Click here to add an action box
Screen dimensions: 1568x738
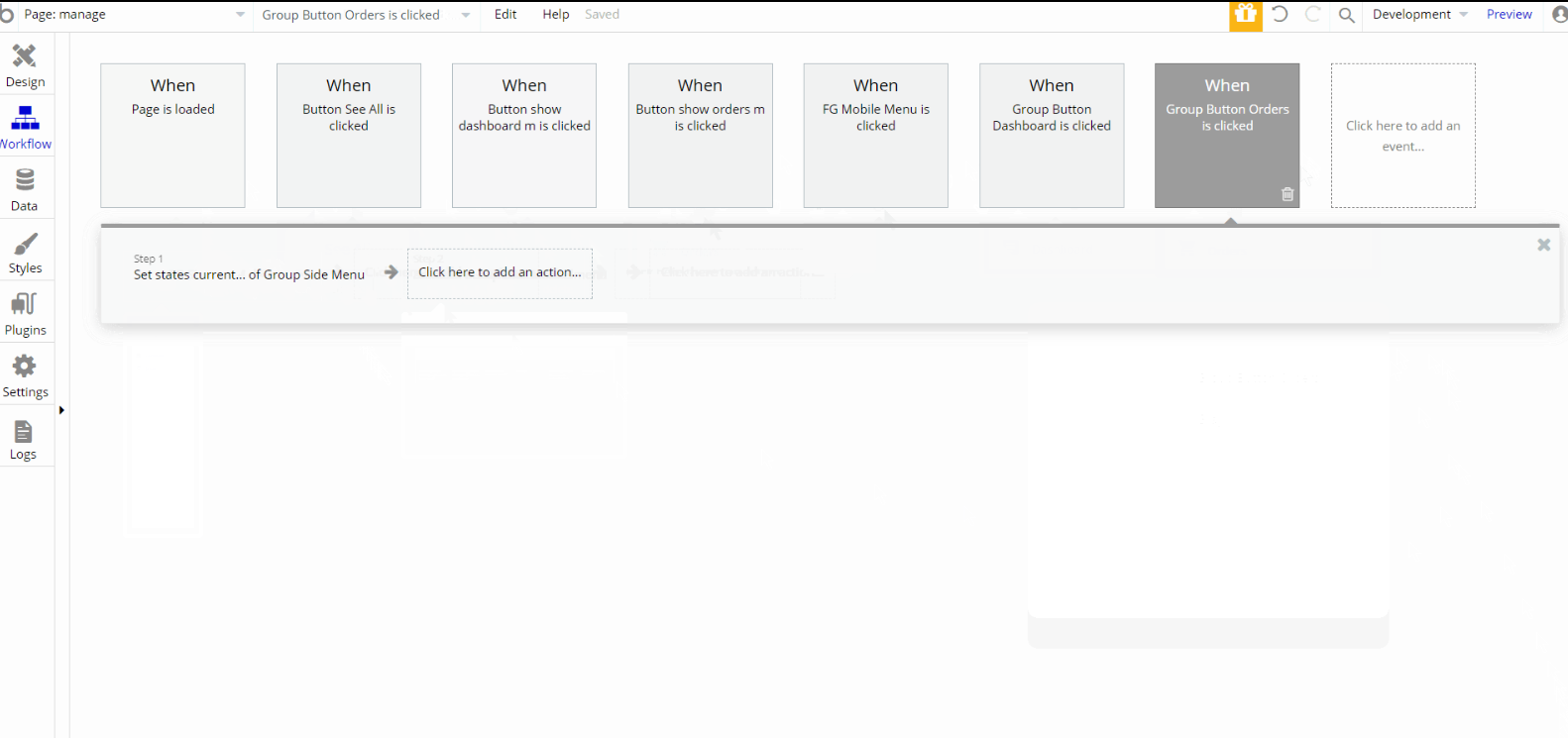click(x=501, y=273)
